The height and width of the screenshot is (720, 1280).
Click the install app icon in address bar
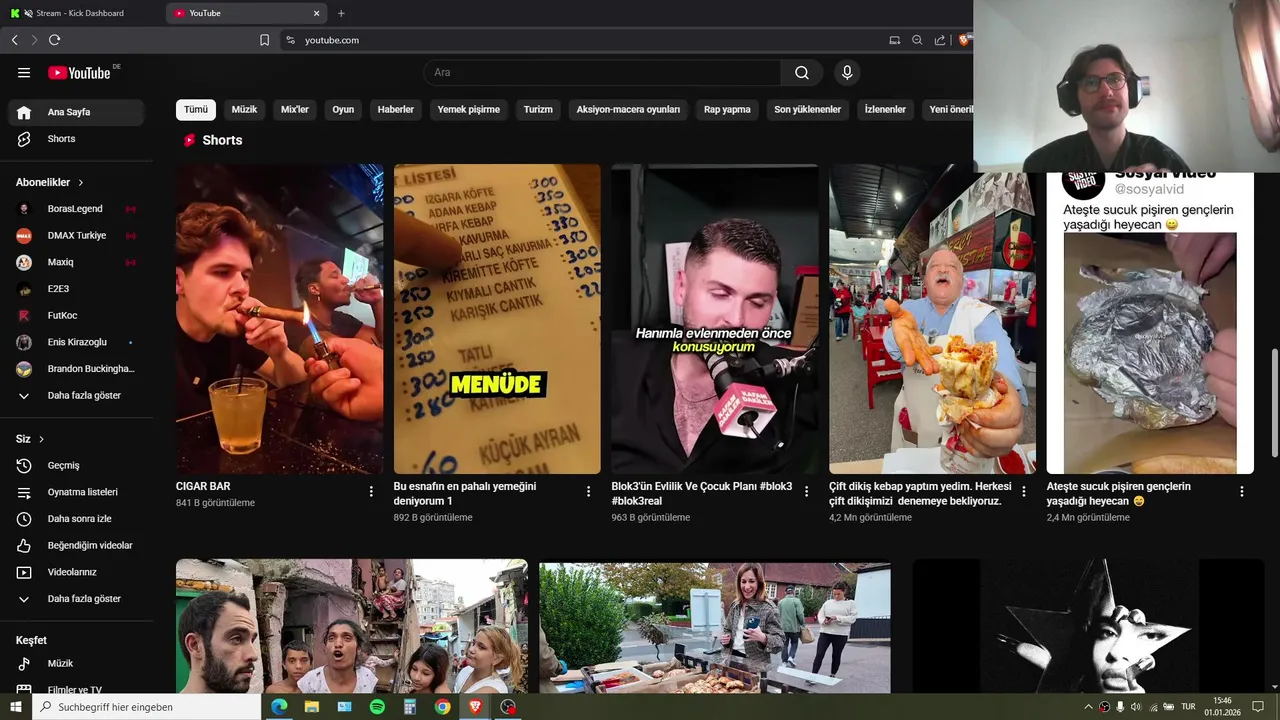click(x=895, y=40)
